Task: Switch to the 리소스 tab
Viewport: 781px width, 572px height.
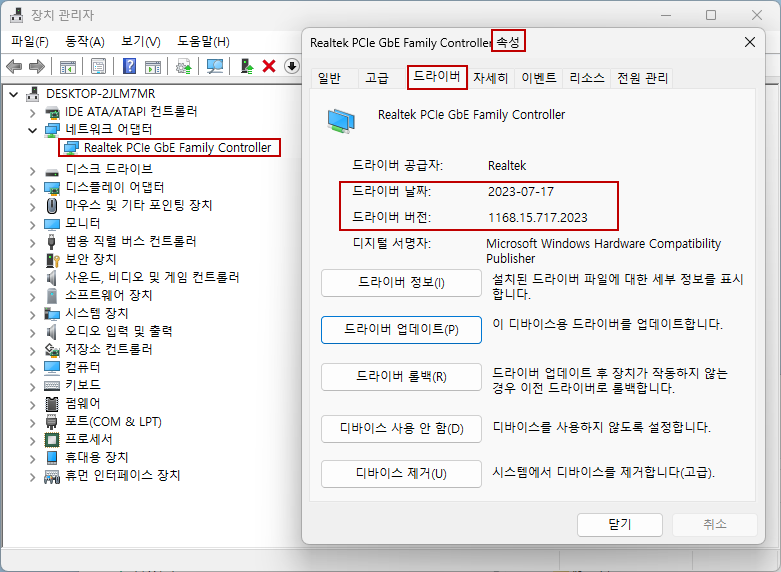Action: point(587,78)
